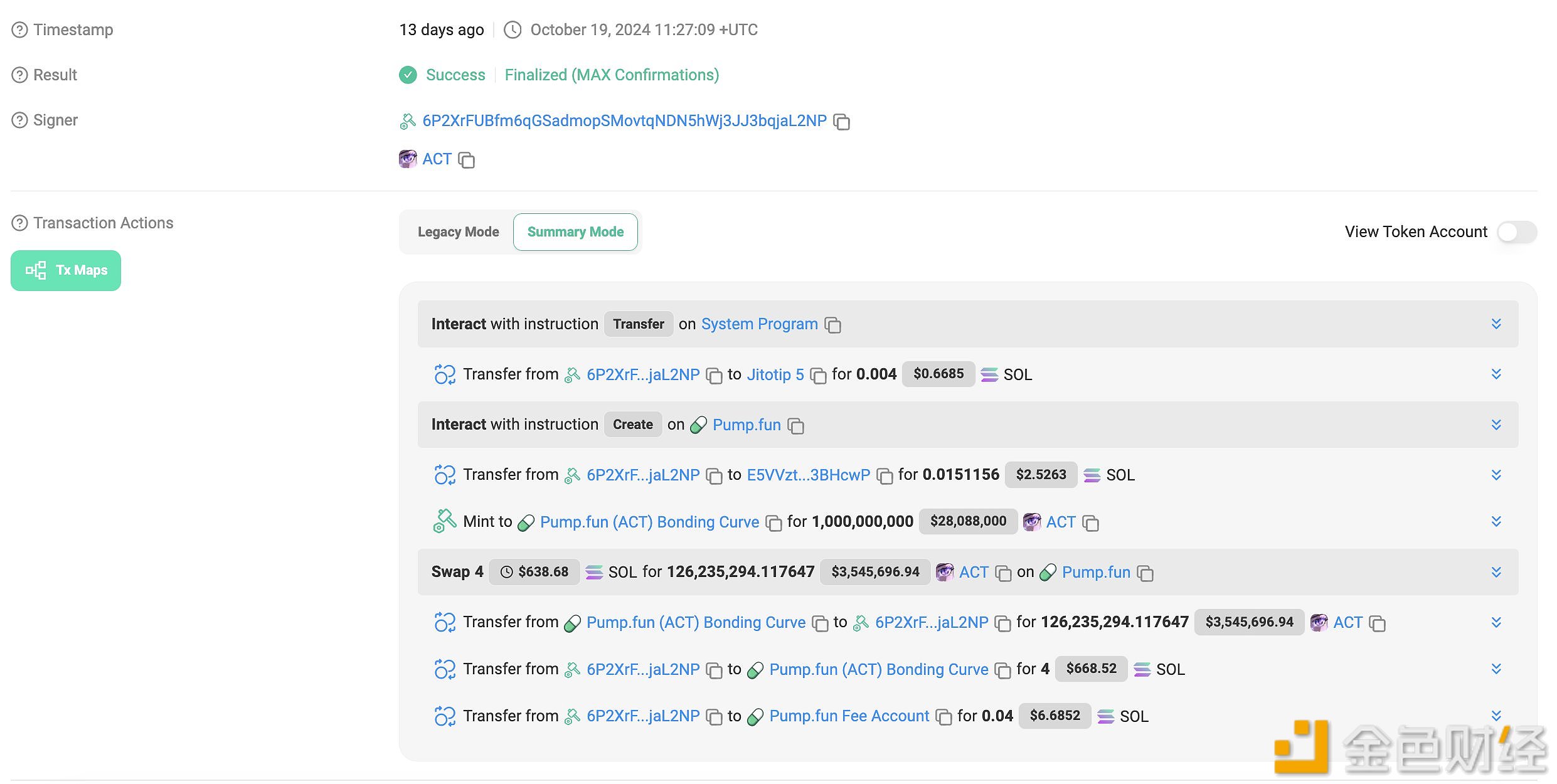Expand the Jitotip 5 transfer details

(x=1496, y=374)
